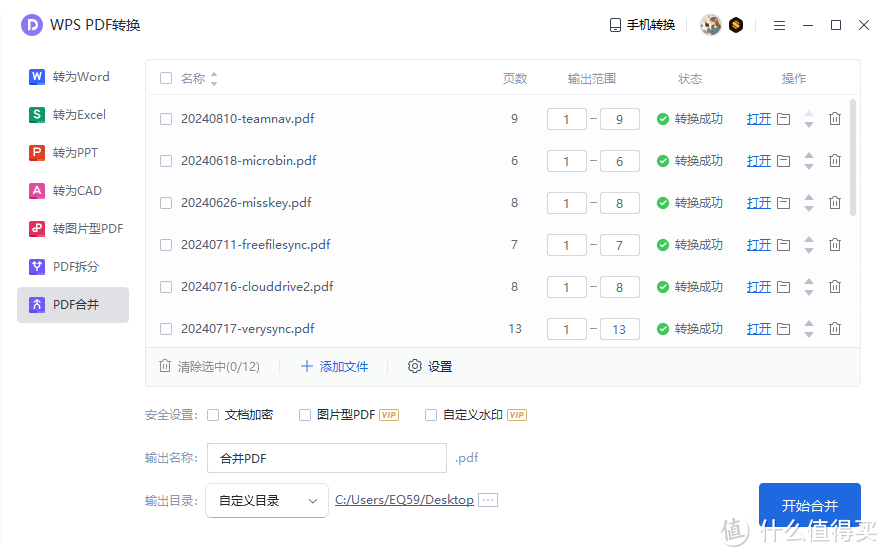Image resolution: width=887 pixels, height=557 pixels.
Task: Open folder for 20240810-teamnav.pdf
Action: pos(783,119)
